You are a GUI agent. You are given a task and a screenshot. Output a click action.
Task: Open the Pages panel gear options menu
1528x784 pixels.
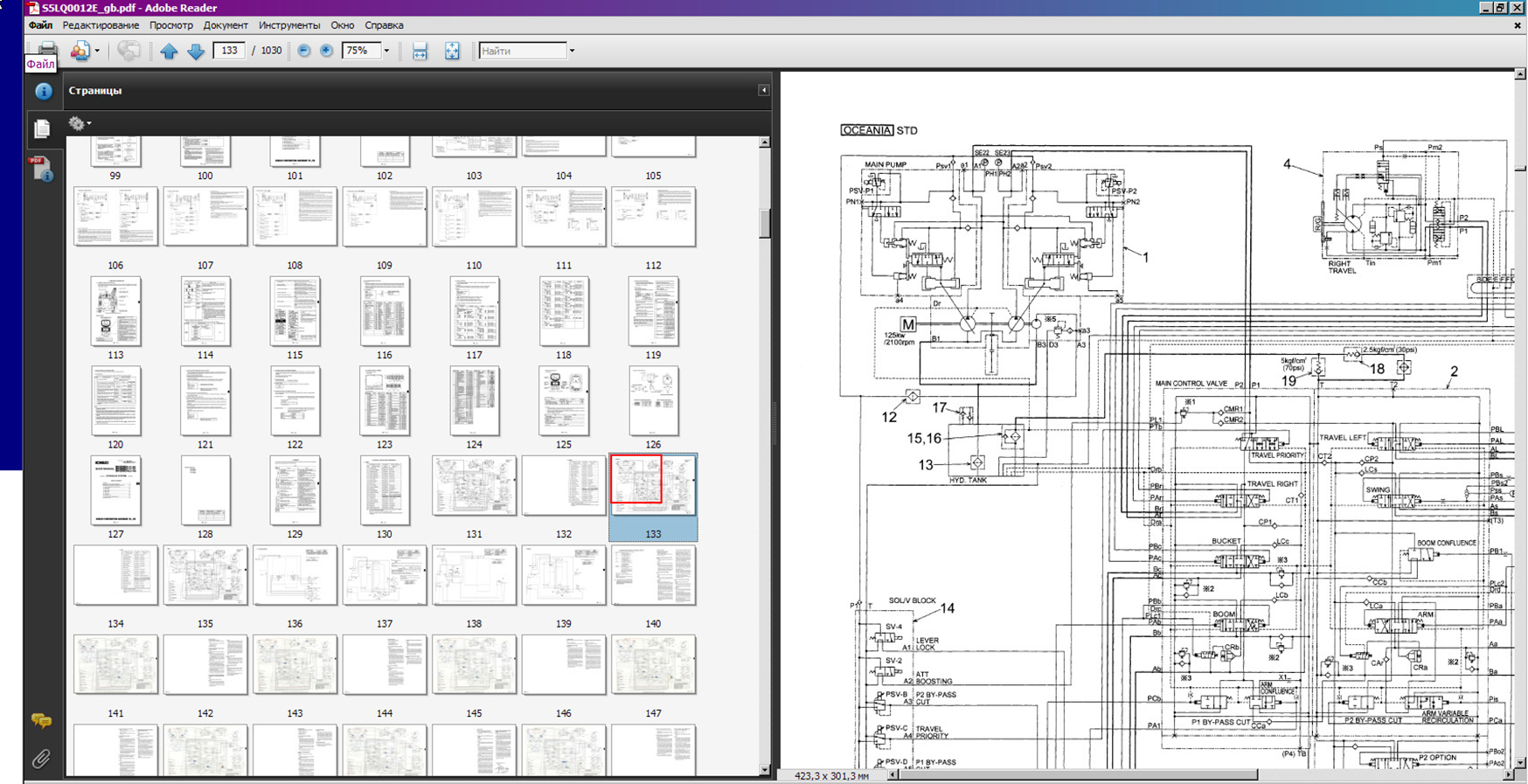pos(80,123)
